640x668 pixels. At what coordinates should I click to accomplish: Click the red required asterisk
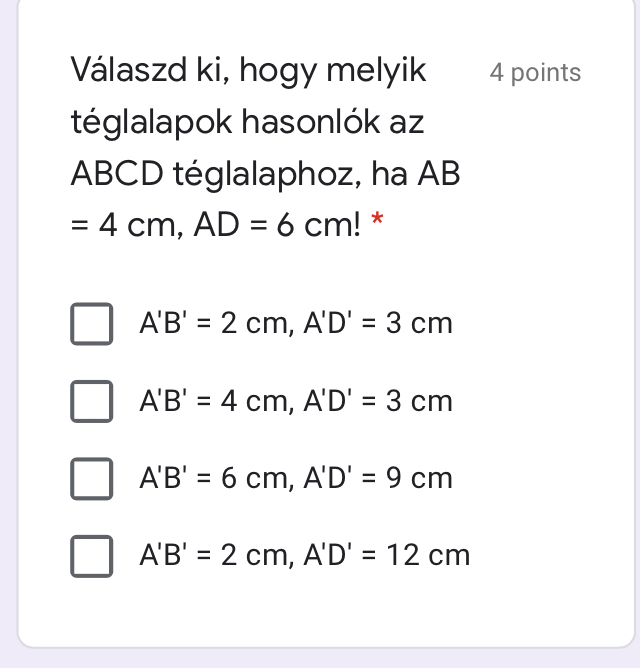coord(377,226)
